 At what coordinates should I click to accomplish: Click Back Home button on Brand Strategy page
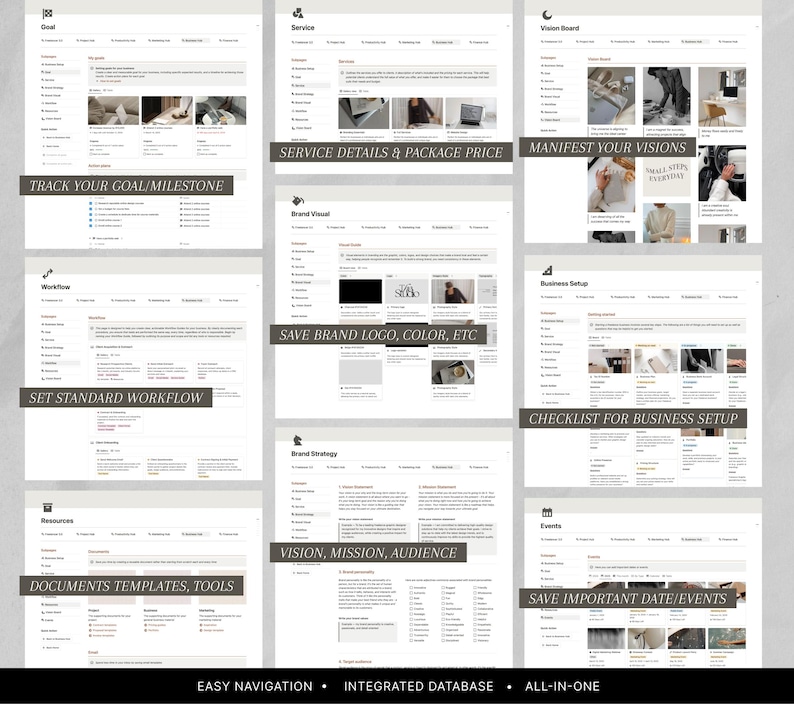click(x=301, y=573)
